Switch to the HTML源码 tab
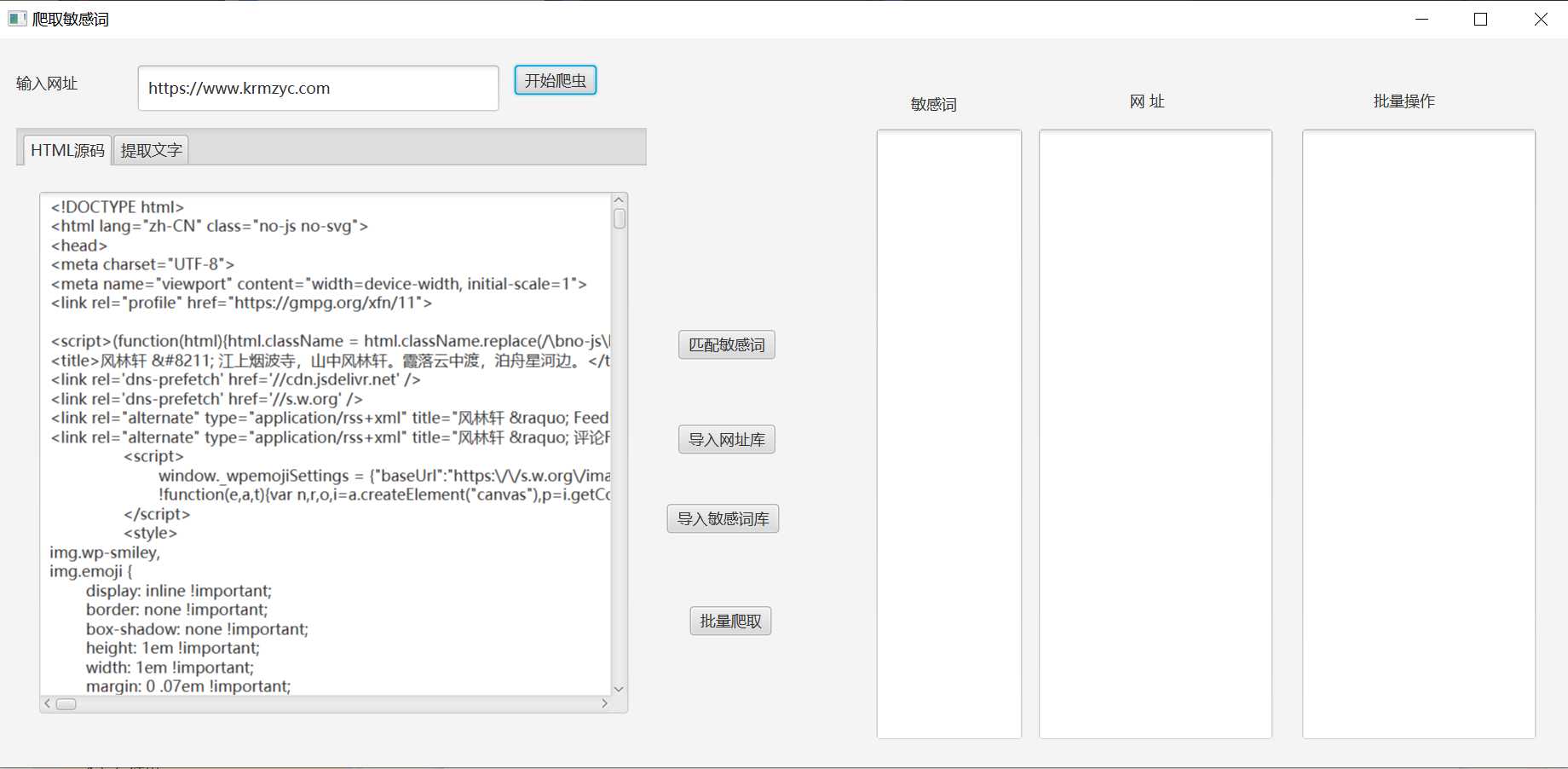Image resolution: width=1568 pixels, height=769 pixels. click(x=67, y=150)
